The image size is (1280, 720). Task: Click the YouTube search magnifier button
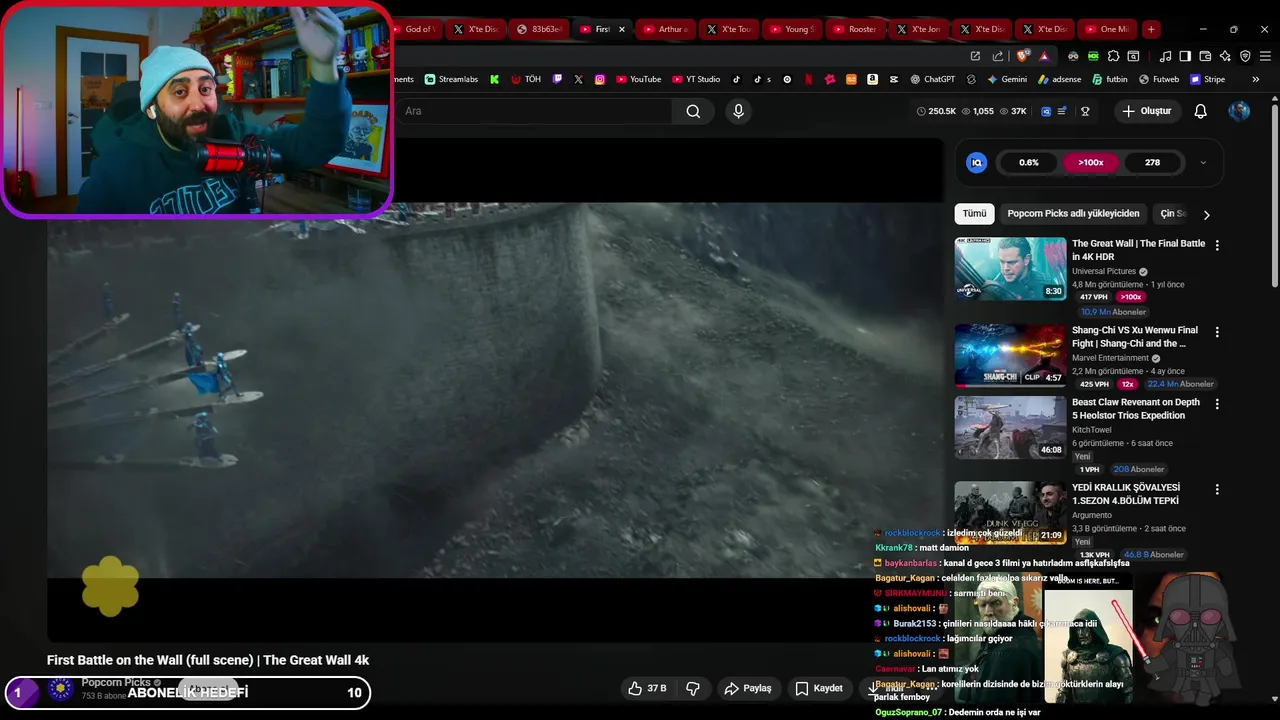coord(693,111)
